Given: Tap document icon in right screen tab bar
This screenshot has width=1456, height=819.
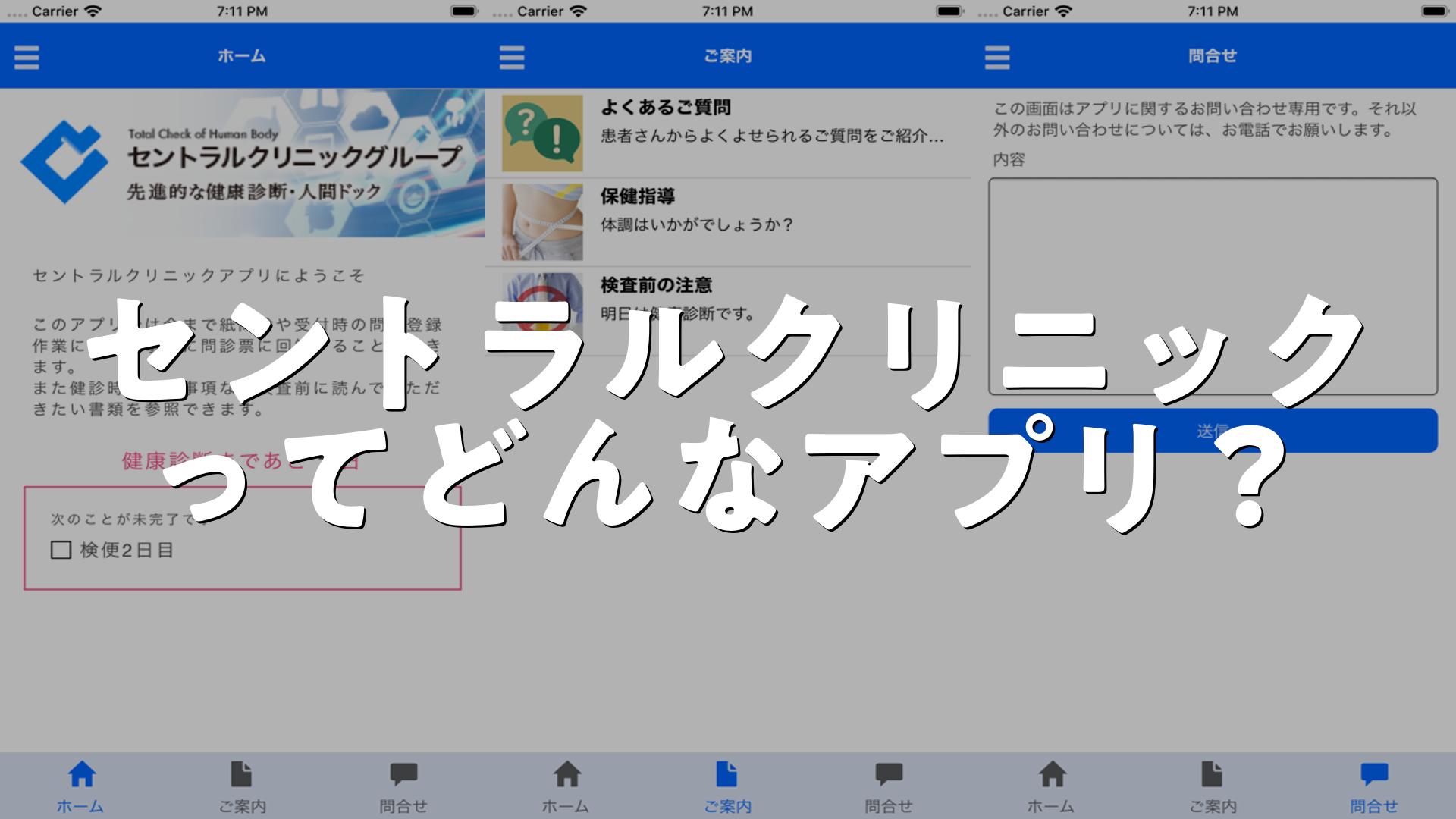Looking at the screenshot, I should (1212, 774).
